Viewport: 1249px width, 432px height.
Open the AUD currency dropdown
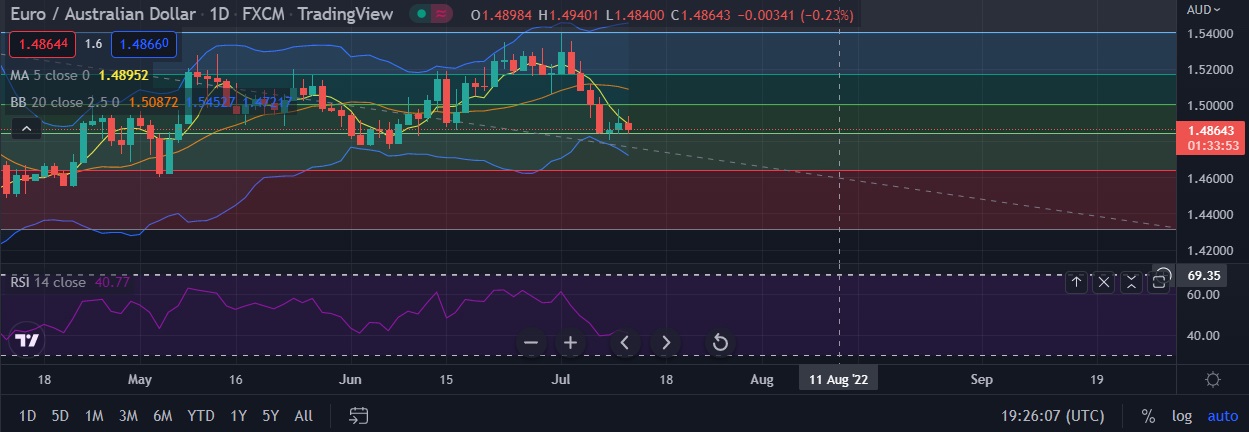[x=1203, y=9]
